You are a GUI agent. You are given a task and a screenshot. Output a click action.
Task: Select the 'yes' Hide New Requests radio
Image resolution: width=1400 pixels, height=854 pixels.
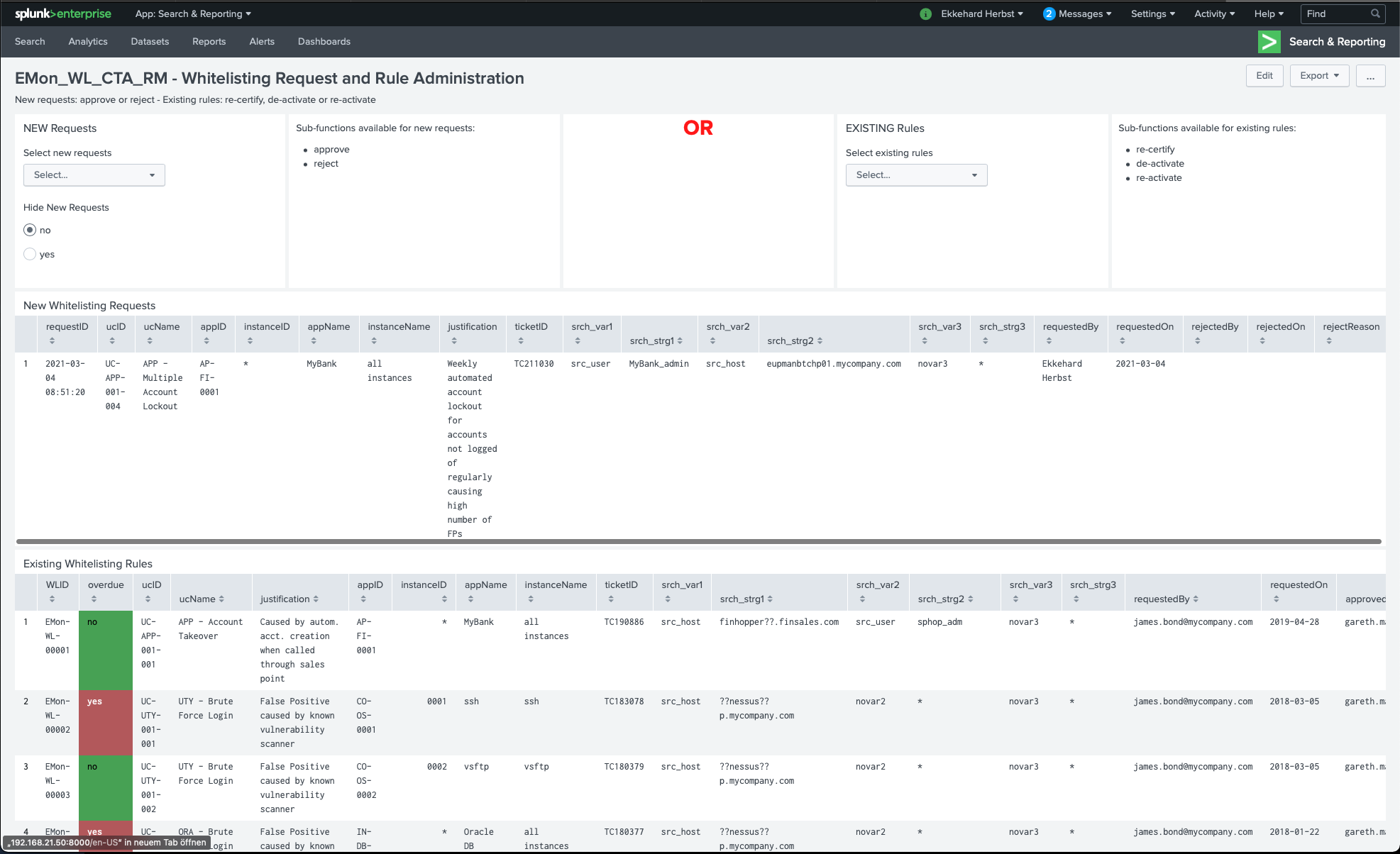tap(30, 254)
